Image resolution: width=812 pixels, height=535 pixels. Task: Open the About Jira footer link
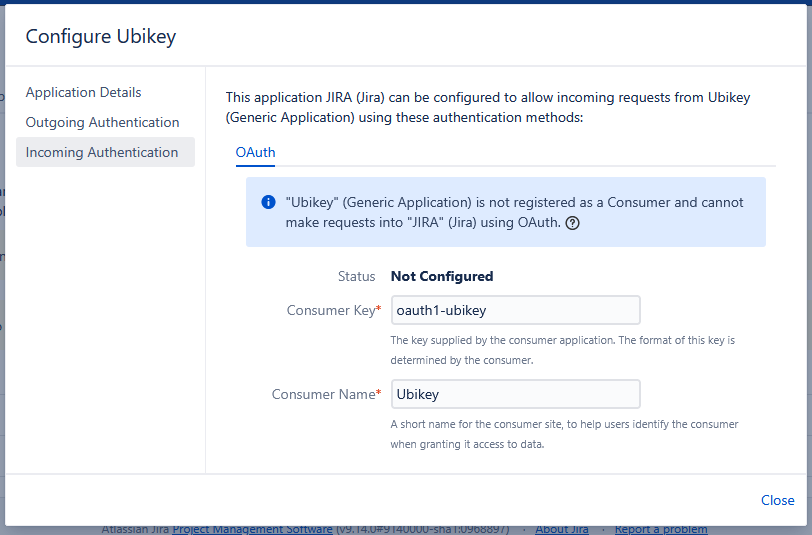click(x=562, y=530)
